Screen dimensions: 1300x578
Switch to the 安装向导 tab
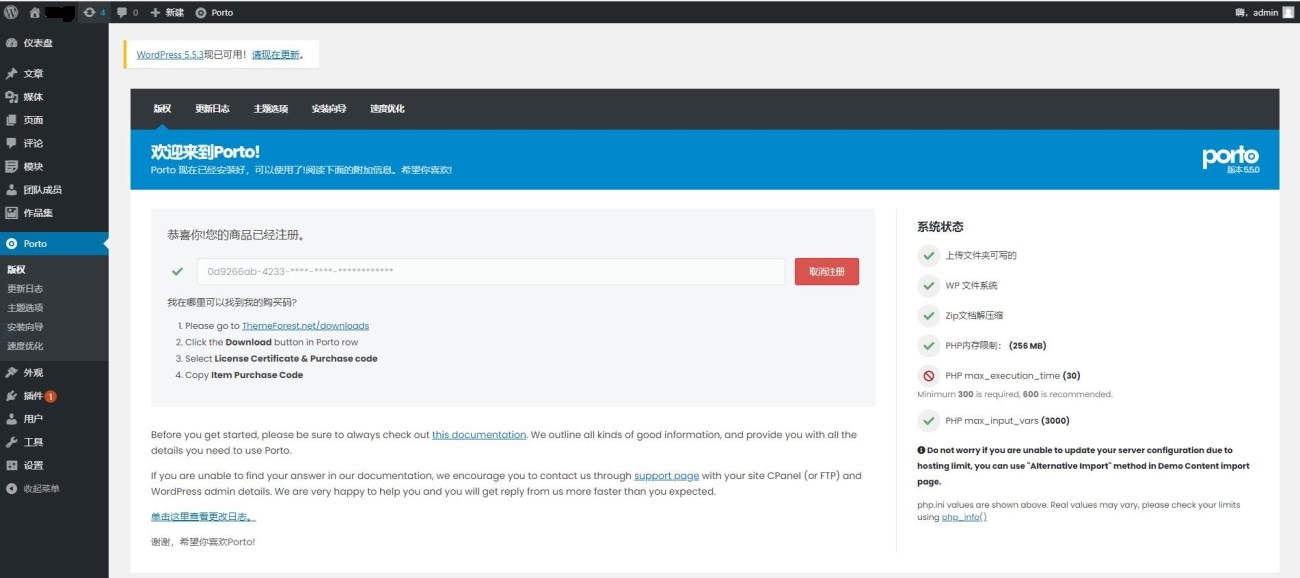tap(329, 108)
